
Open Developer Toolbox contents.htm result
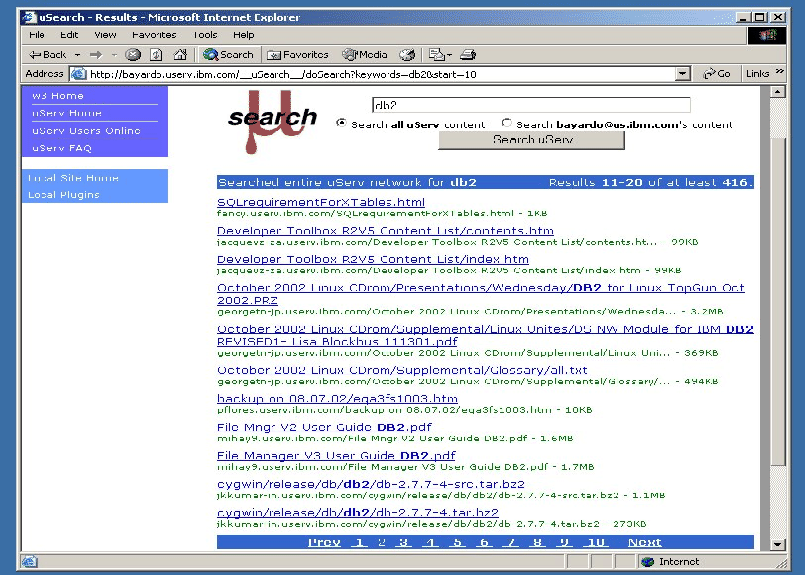(x=385, y=231)
